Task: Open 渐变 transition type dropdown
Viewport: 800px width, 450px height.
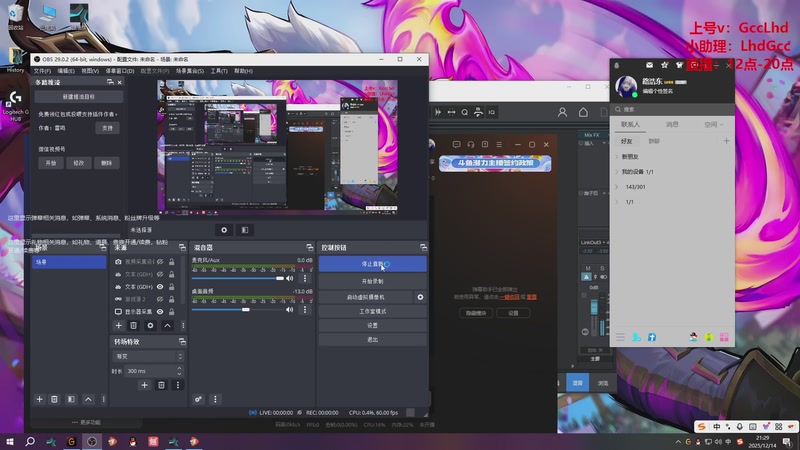Action: 148,356
